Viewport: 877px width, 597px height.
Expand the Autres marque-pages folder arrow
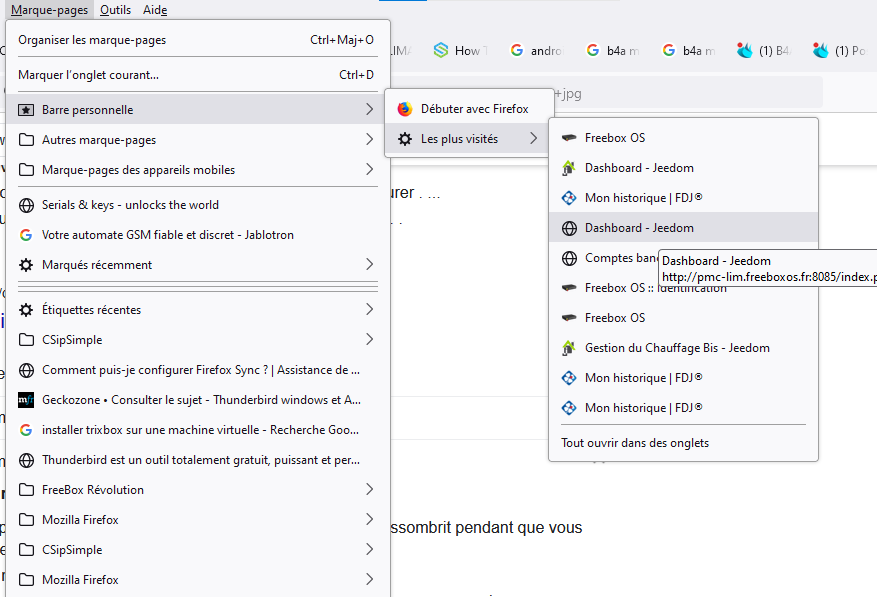(369, 139)
